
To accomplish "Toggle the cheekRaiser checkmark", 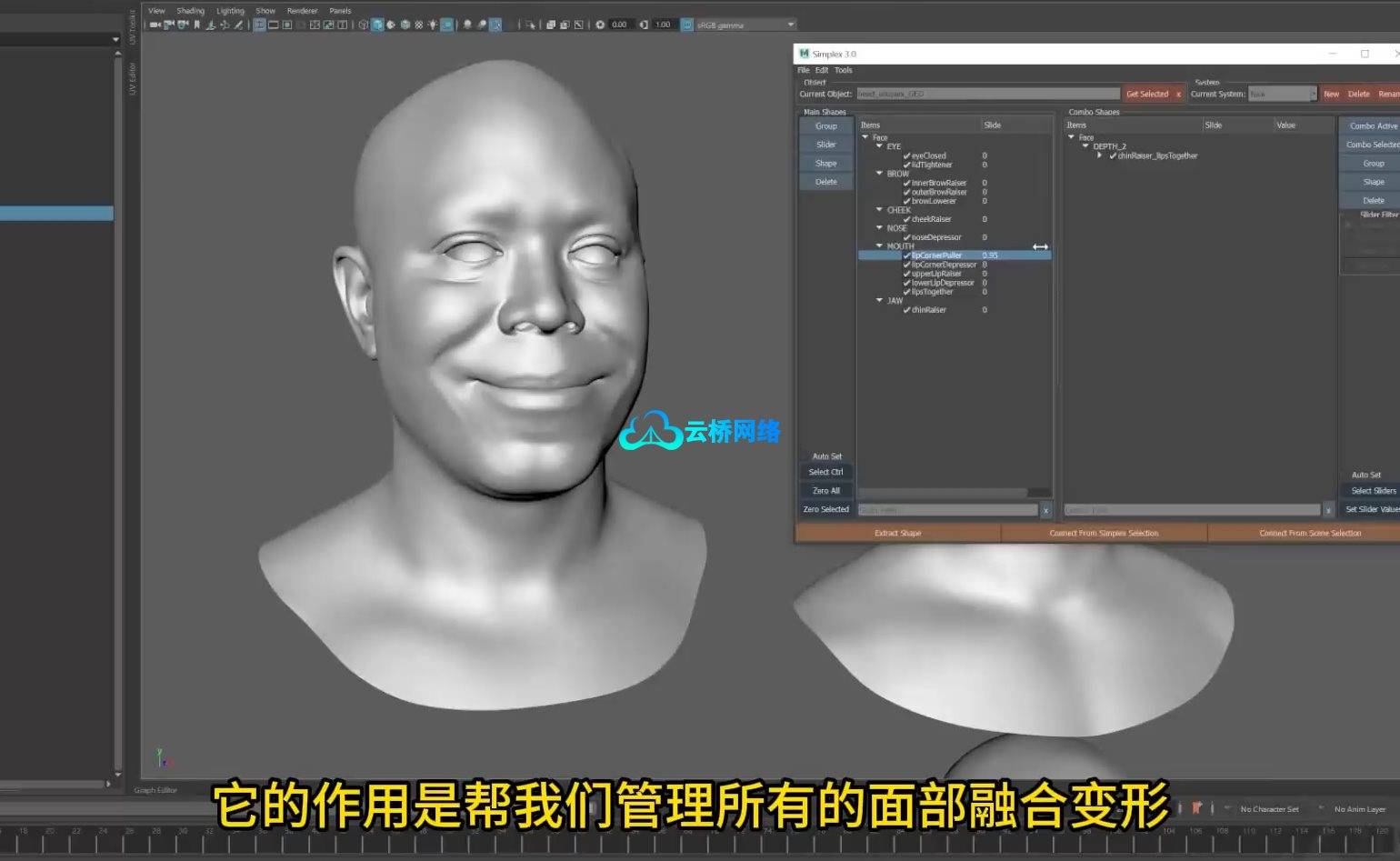I will pyautogui.click(x=906, y=219).
